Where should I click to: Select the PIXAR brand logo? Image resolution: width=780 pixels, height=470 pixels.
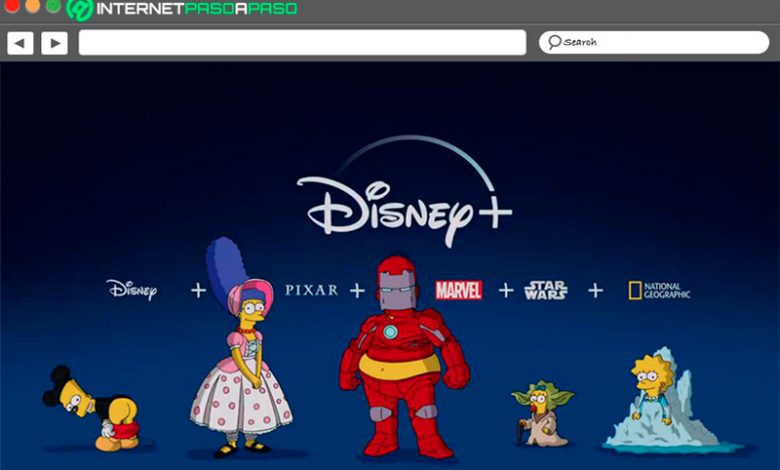[311, 289]
